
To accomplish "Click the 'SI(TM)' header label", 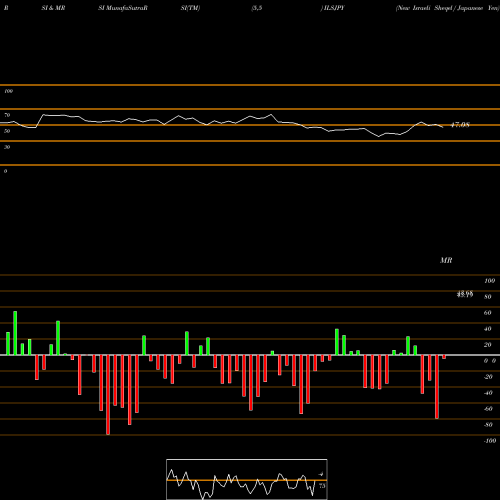I will click(190, 8).
